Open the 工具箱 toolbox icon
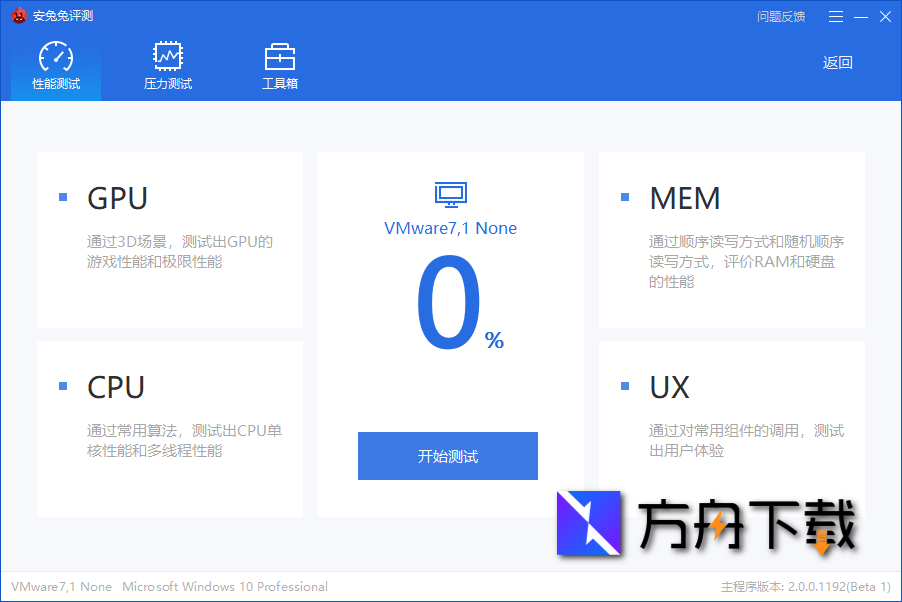Viewport: 902px width, 602px height. [280, 54]
